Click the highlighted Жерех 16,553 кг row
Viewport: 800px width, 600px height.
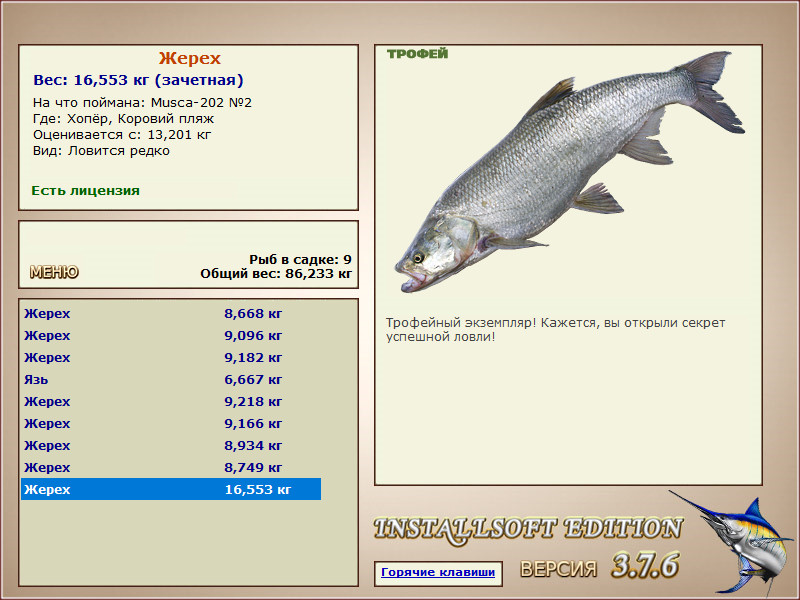coord(171,489)
